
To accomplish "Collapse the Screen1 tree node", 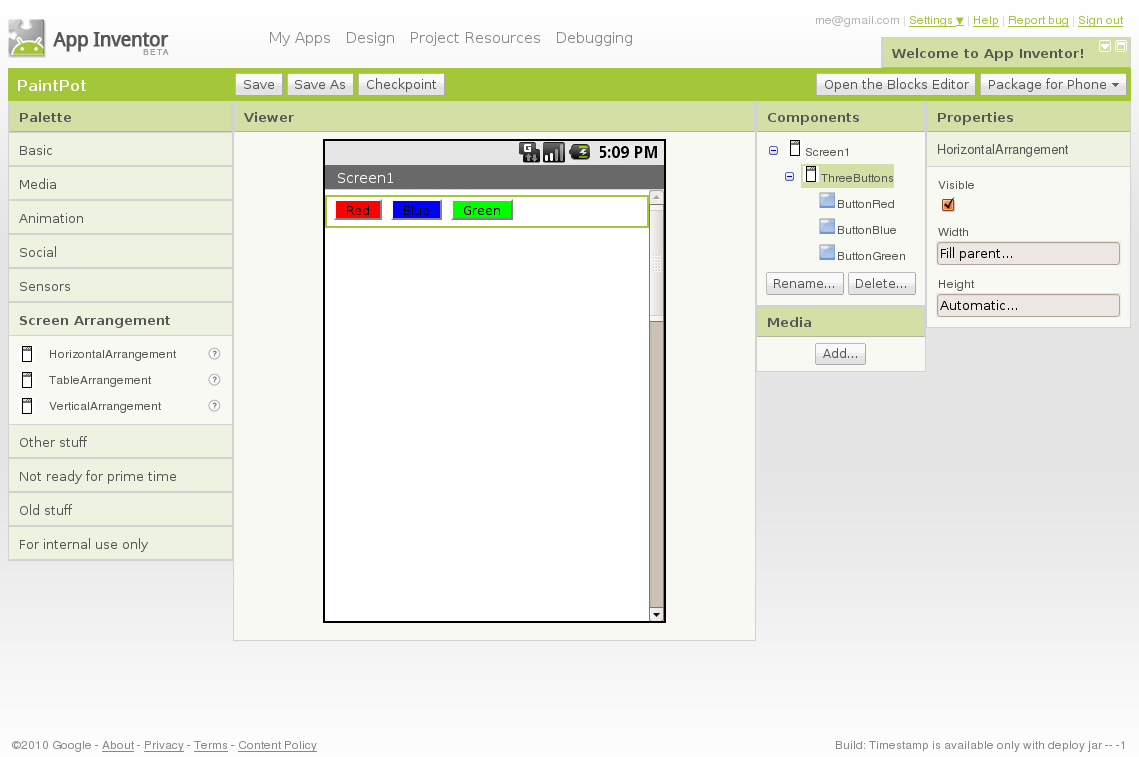I will (774, 150).
